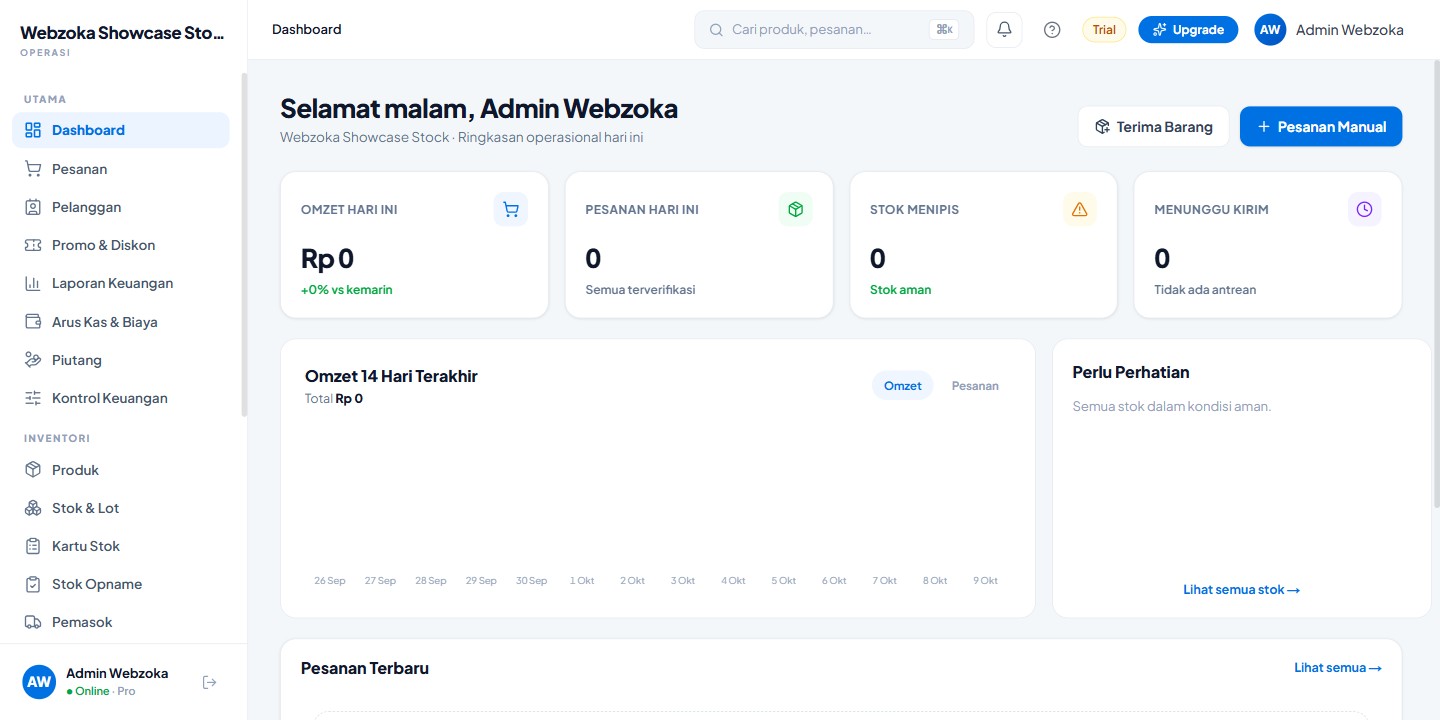Click the warning icon on Stok Menipis card
Screen dimensions: 1440x720
pos(1080,209)
